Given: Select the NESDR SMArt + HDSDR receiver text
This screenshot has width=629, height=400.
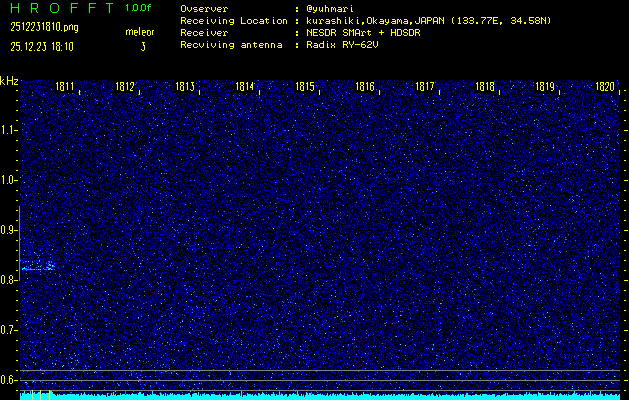Looking at the screenshot, I should tap(362, 33).
